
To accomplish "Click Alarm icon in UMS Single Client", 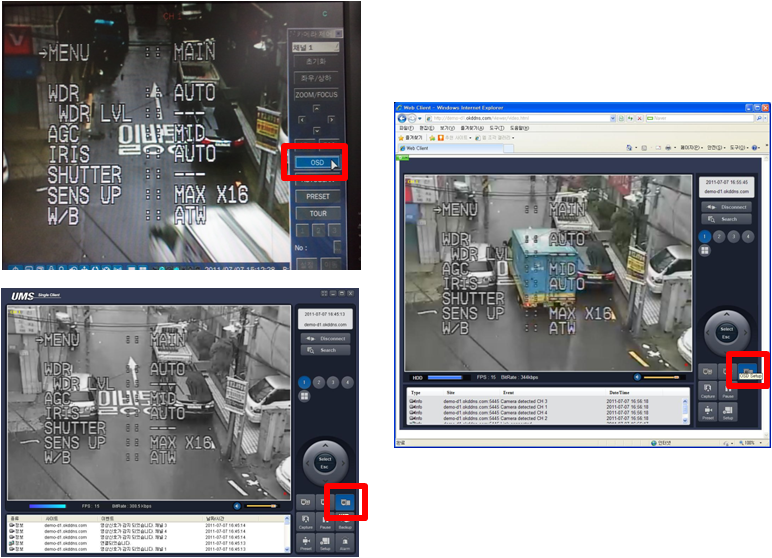I will (x=345, y=543).
